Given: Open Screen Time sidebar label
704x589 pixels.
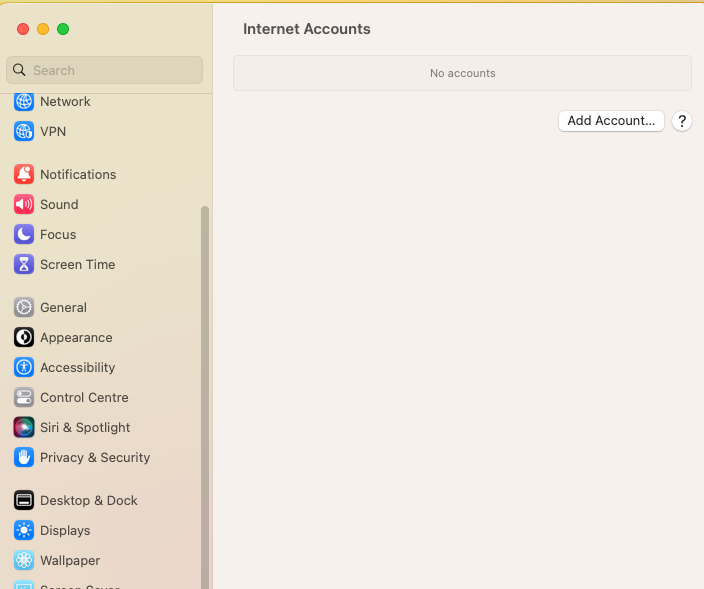Looking at the screenshot, I should pyautogui.click(x=78, y=264).
